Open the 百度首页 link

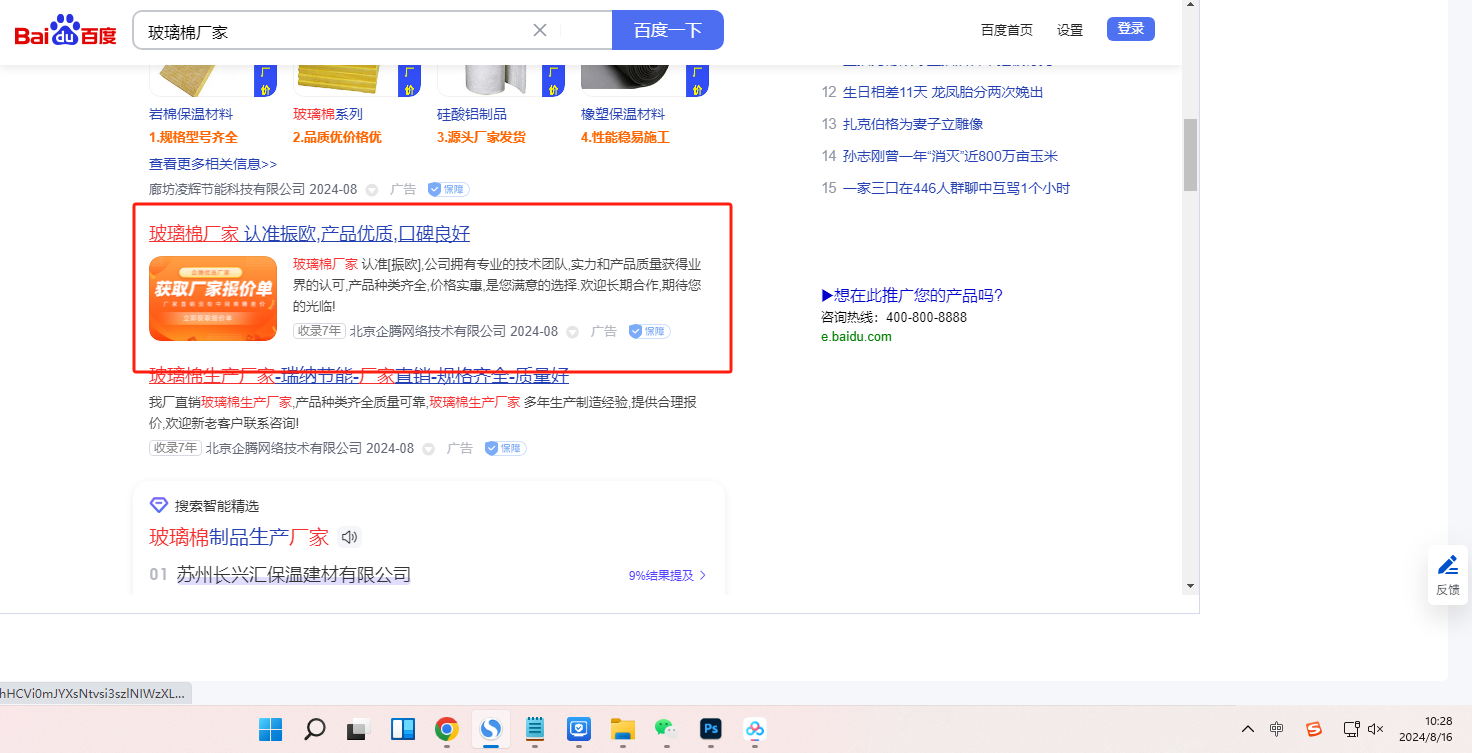pos(1007,30)
